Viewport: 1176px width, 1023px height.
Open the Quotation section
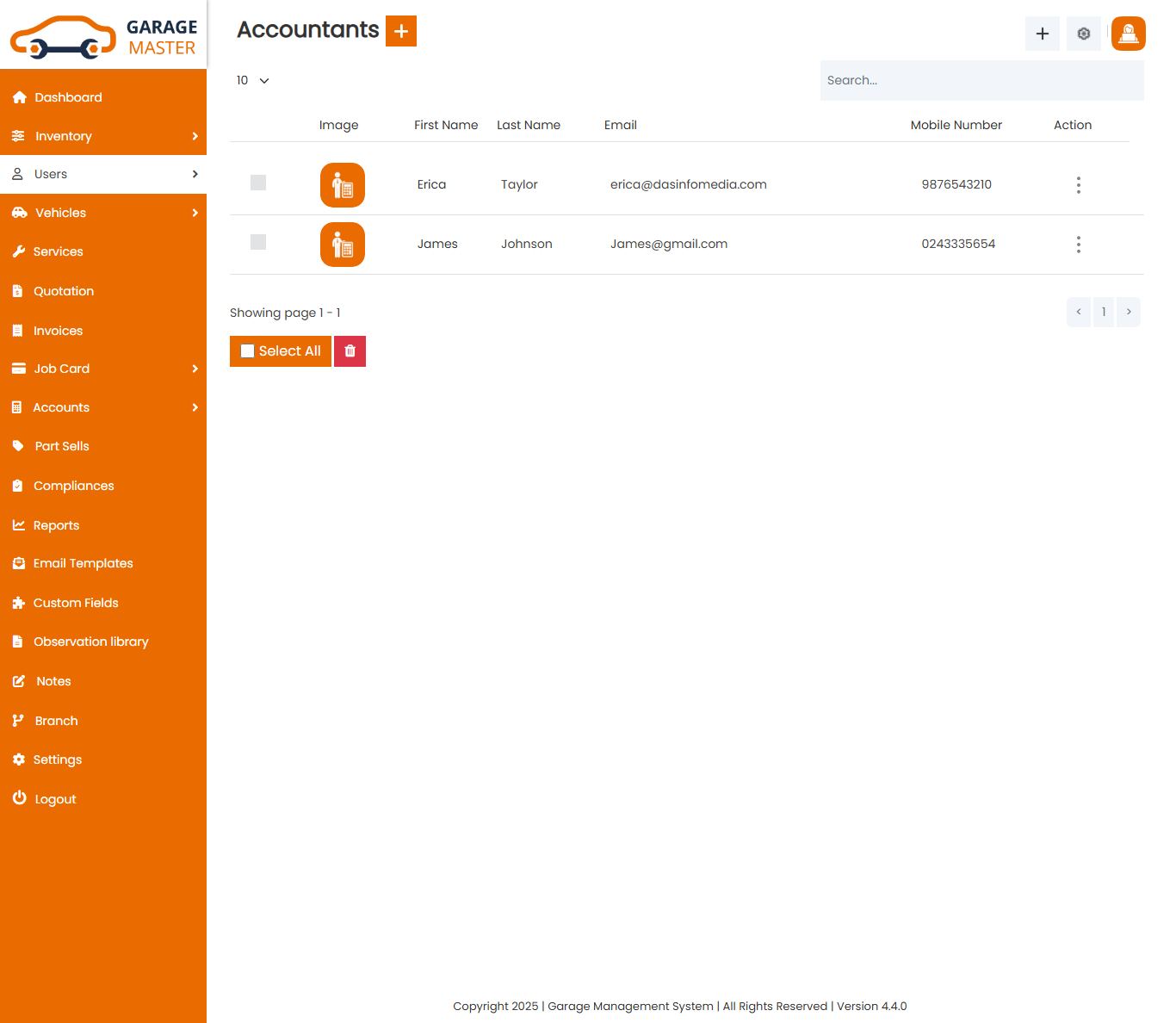pyautogui.click(x=64, y=290)
